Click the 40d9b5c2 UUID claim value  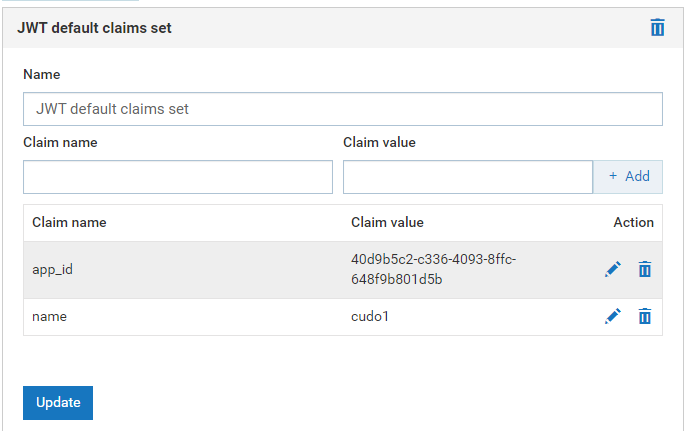click(432, 269)
